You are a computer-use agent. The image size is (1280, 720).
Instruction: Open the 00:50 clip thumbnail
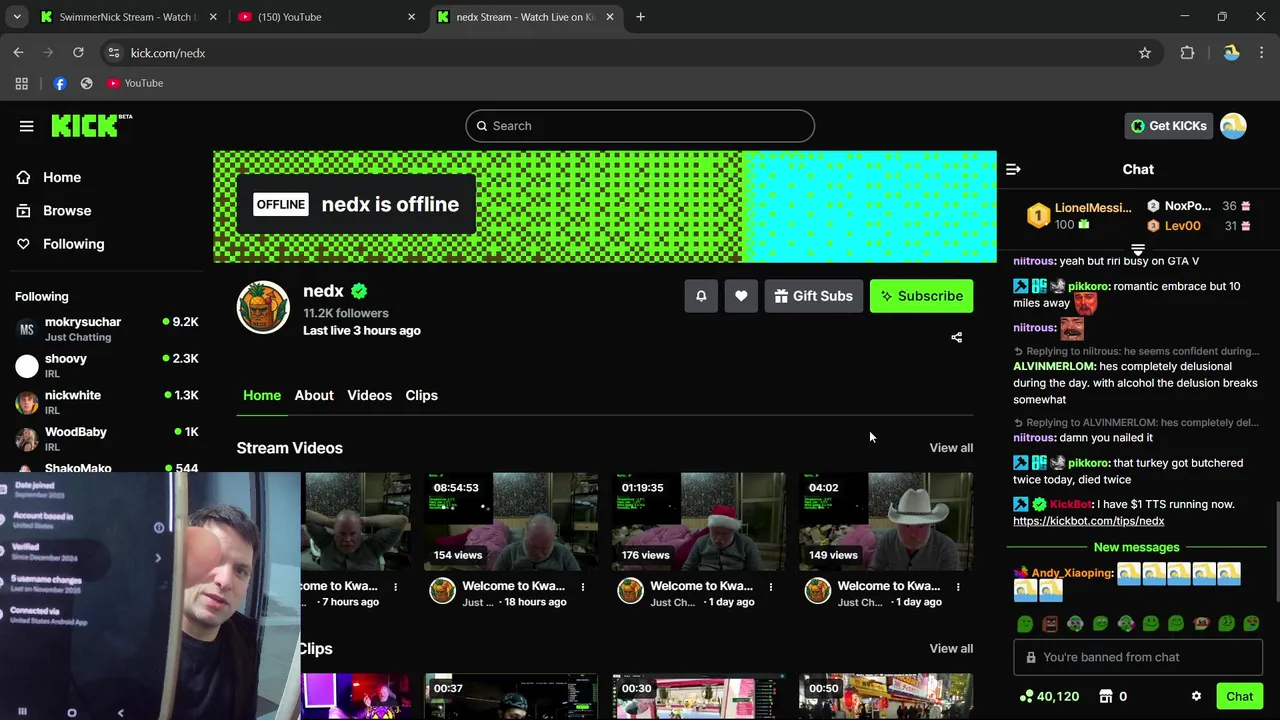[x=886, y=697]
